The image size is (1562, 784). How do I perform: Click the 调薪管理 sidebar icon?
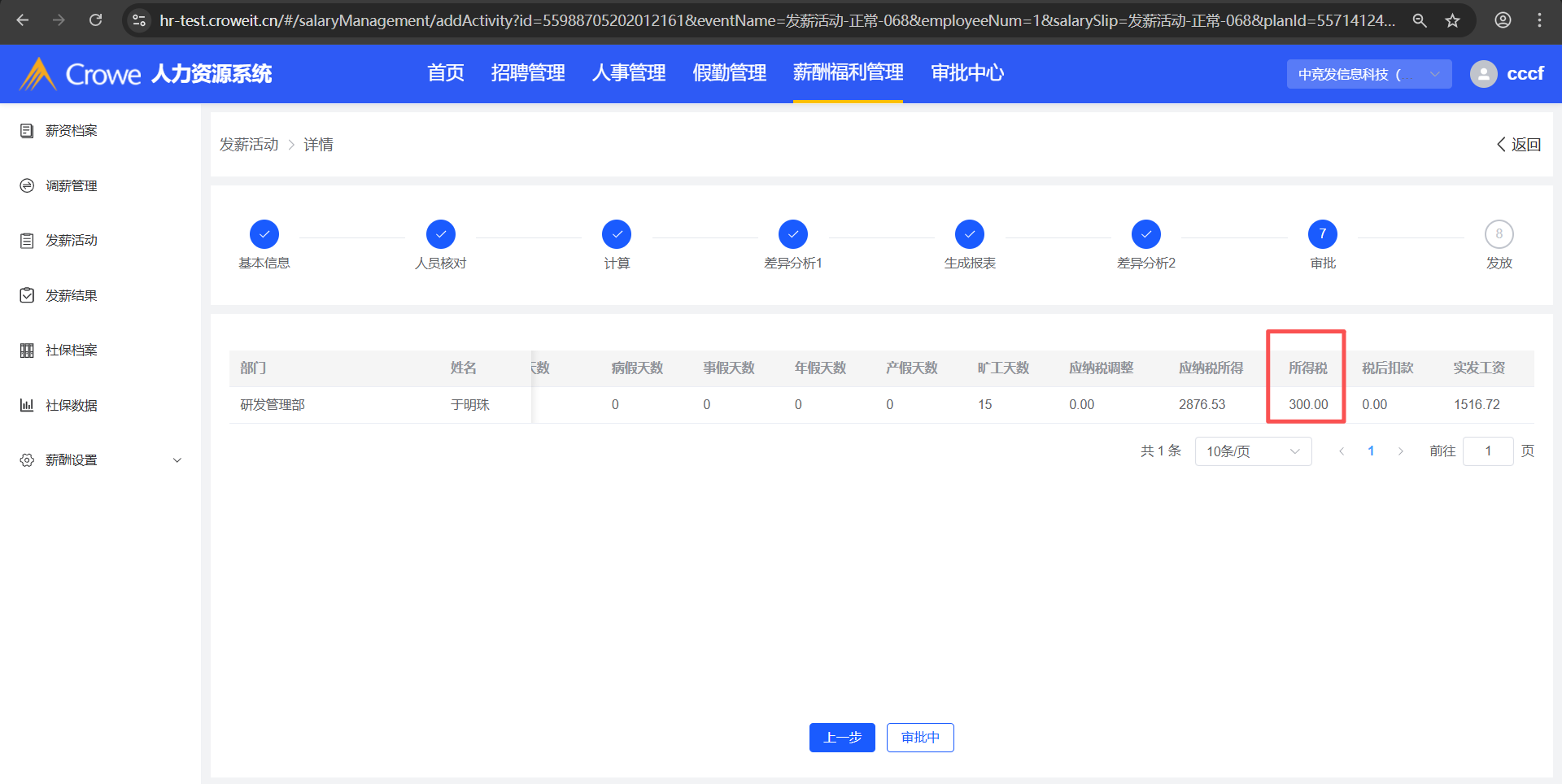pos(27,186)
